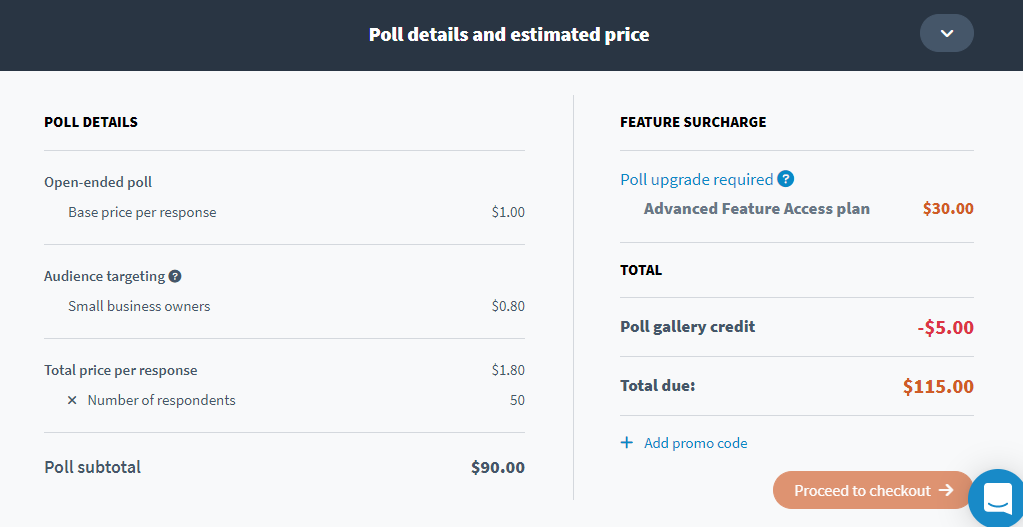The height and width of the screenshot is (527, 1023).
Task: Open the chat support bubble icon
Action: tap(997, 499)
